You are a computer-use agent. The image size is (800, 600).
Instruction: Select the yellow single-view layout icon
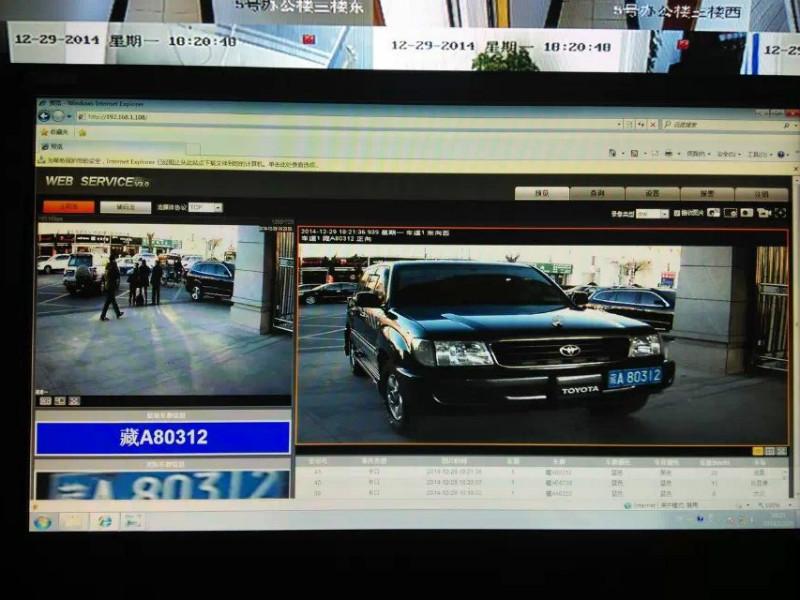click(758, 451)
